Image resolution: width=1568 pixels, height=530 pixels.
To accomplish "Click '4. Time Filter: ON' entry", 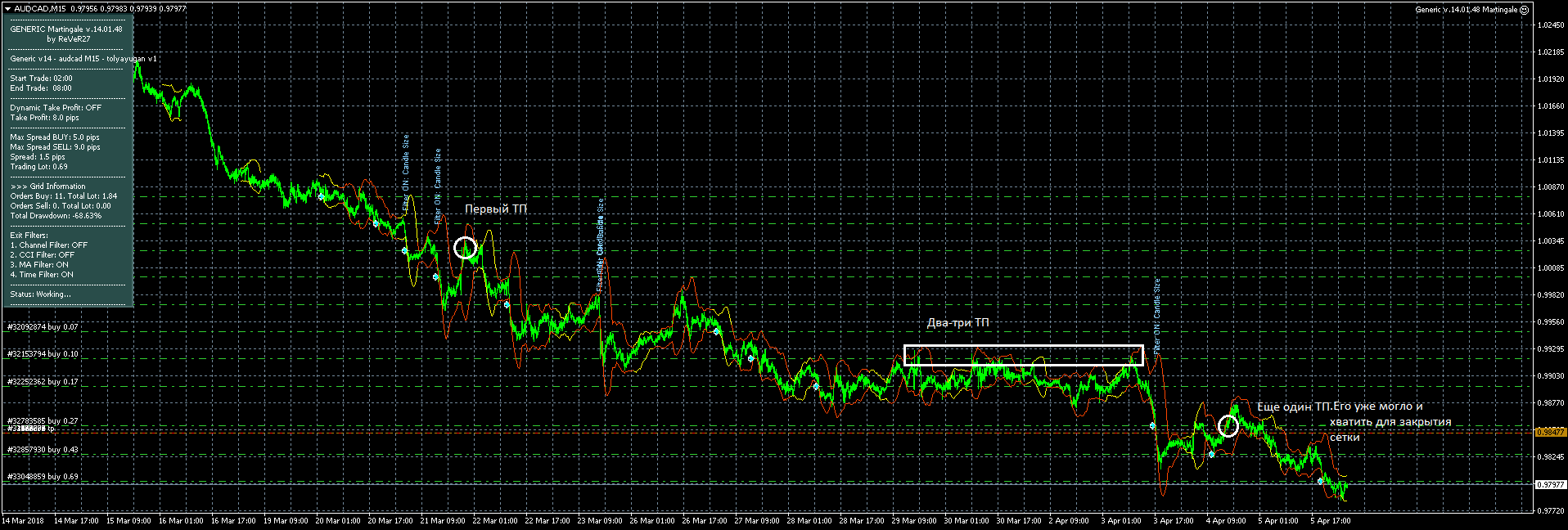I will [x=42, y=275].
